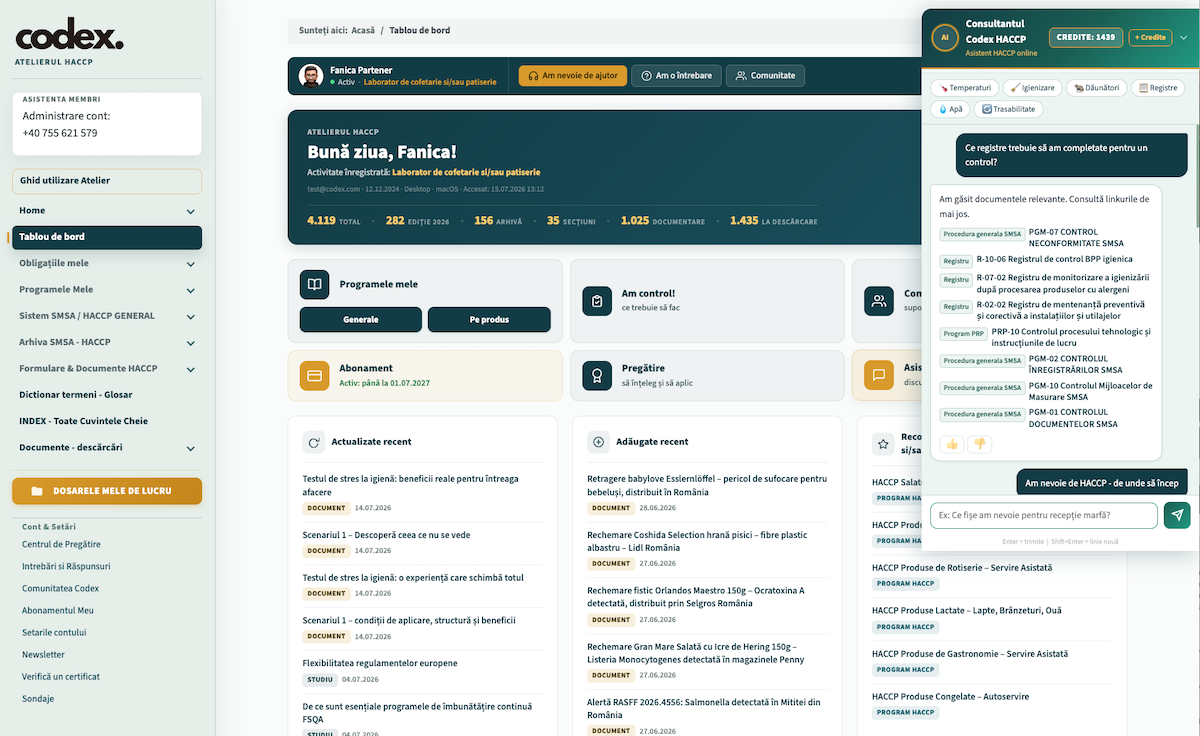Open the Programele mele book icon
The image size is (1200, 736).
(315, 284)
